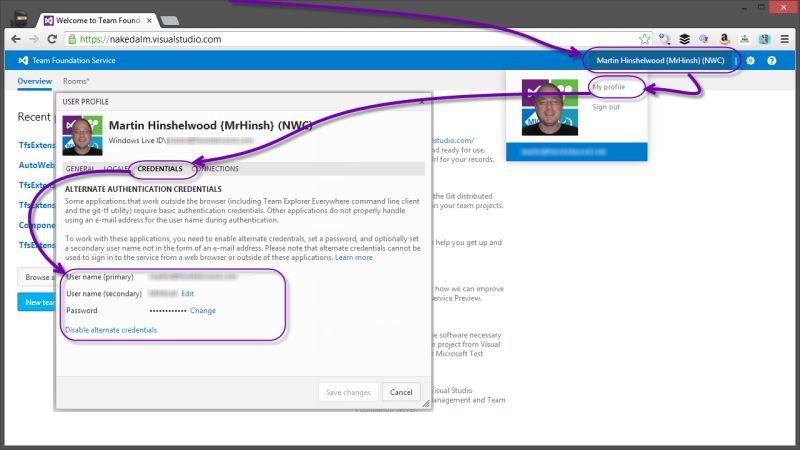Open a new browser tab
This screenshot has height=450, width=800.
click(169, 20)
